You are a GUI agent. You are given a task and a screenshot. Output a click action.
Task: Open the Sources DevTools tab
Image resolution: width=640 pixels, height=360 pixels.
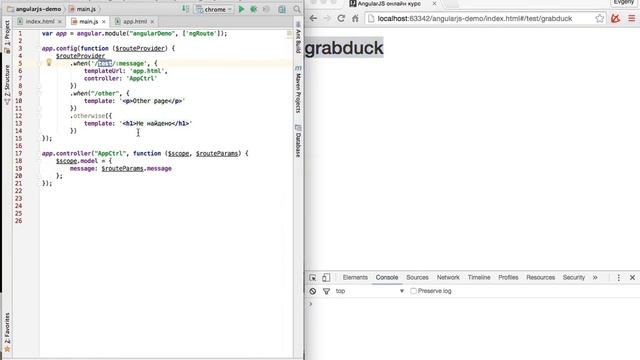417,278
